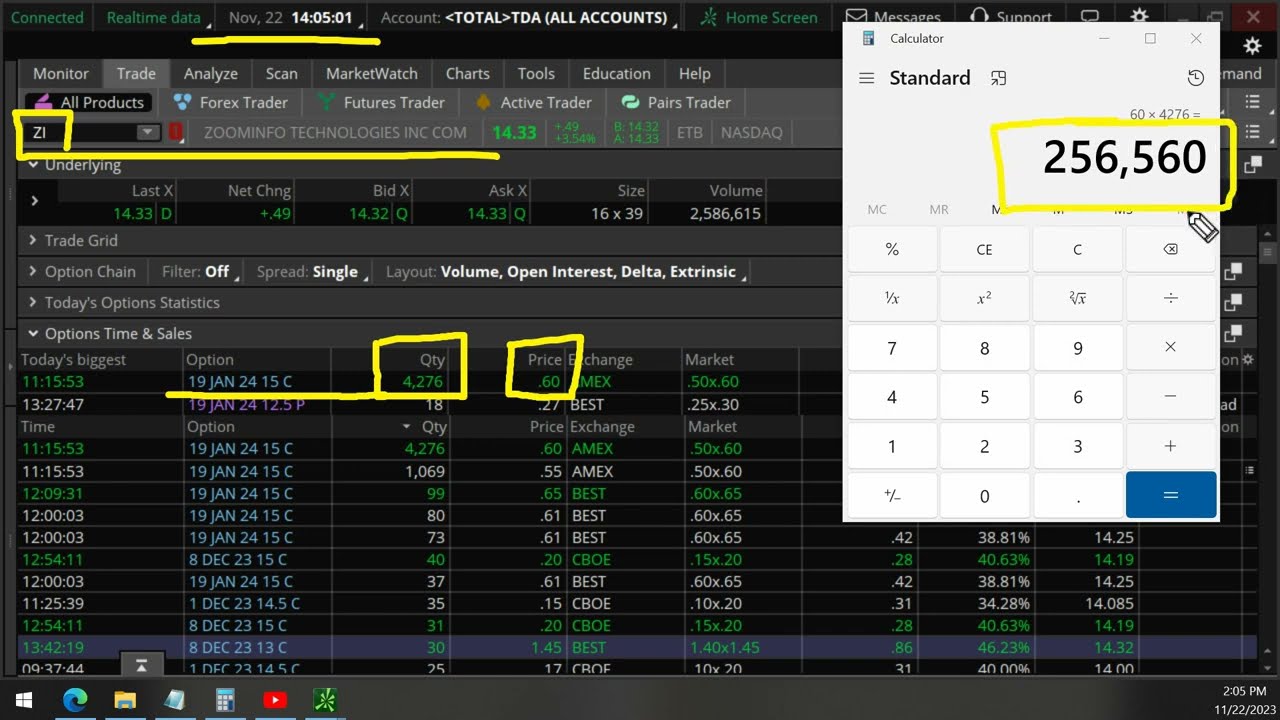Open Windows Start menu
1280x720 pixels.
click(24, 700)
